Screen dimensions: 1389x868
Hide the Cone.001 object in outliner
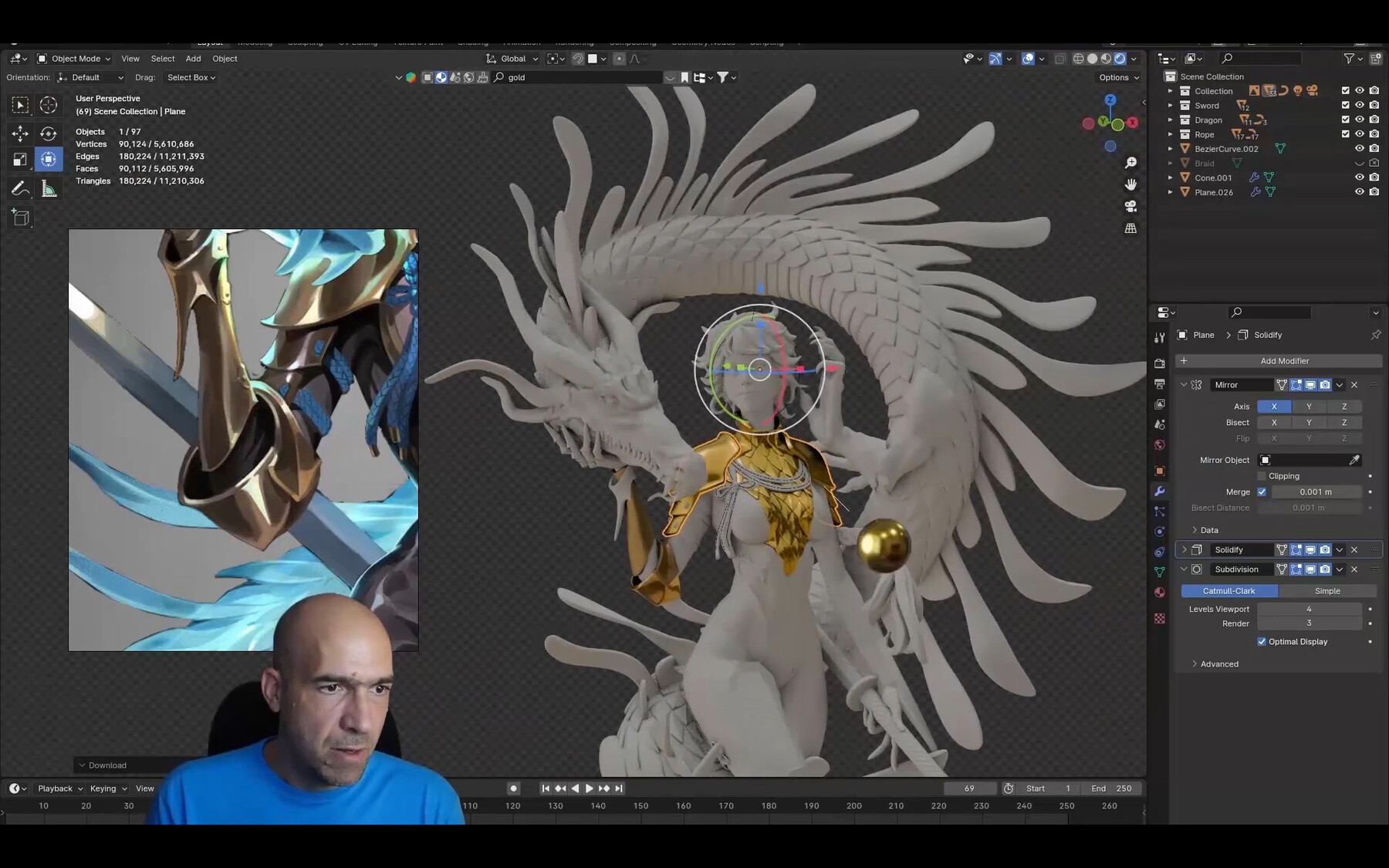pos(1359,177)
